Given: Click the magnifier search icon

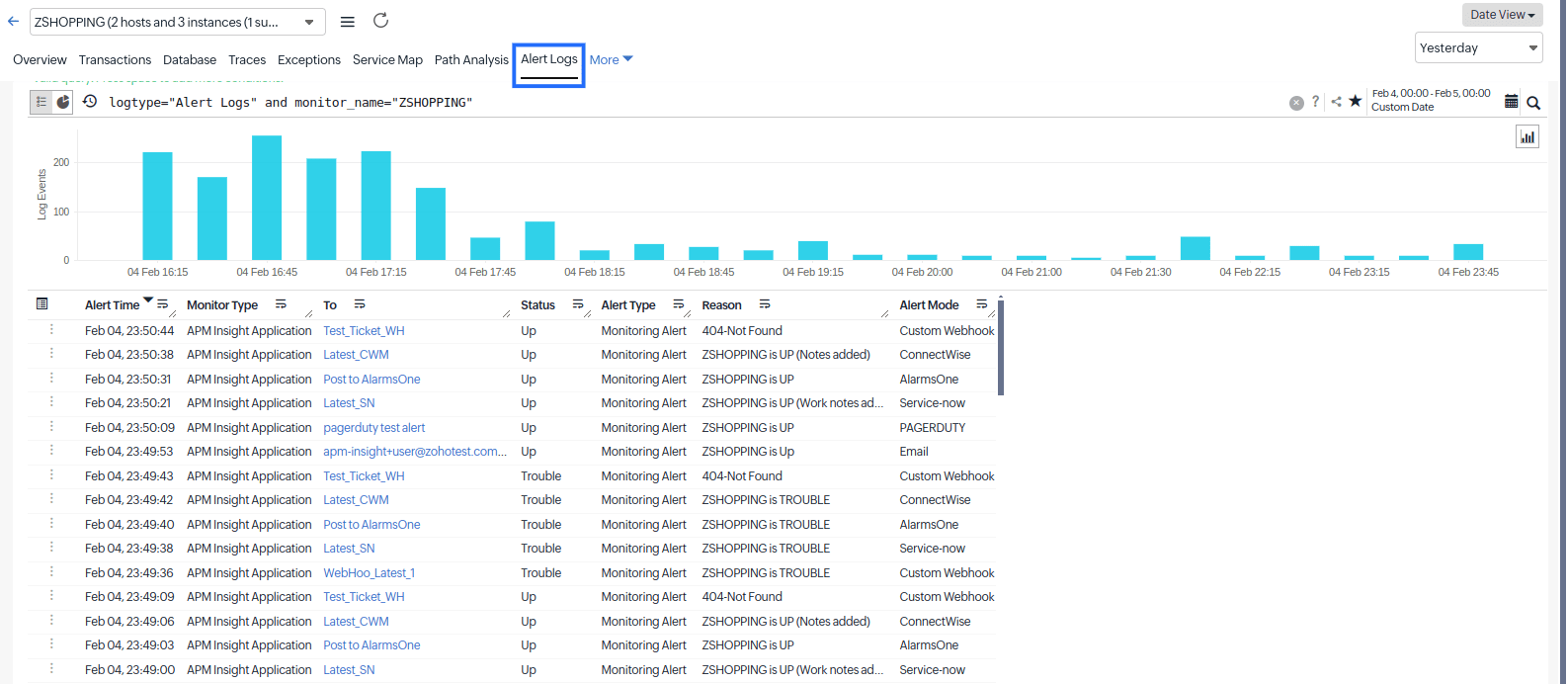Looking at the screenshot, I should tap(1533, 103).
